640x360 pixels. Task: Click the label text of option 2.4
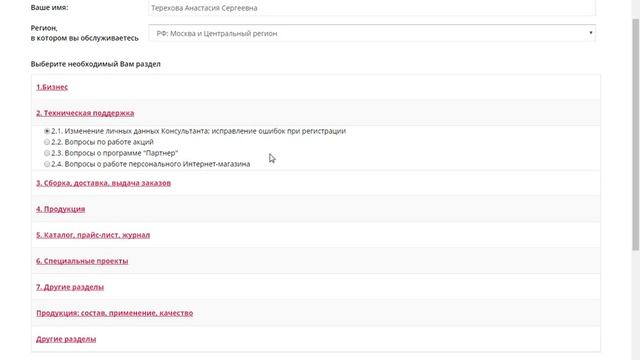pos(151,164)
